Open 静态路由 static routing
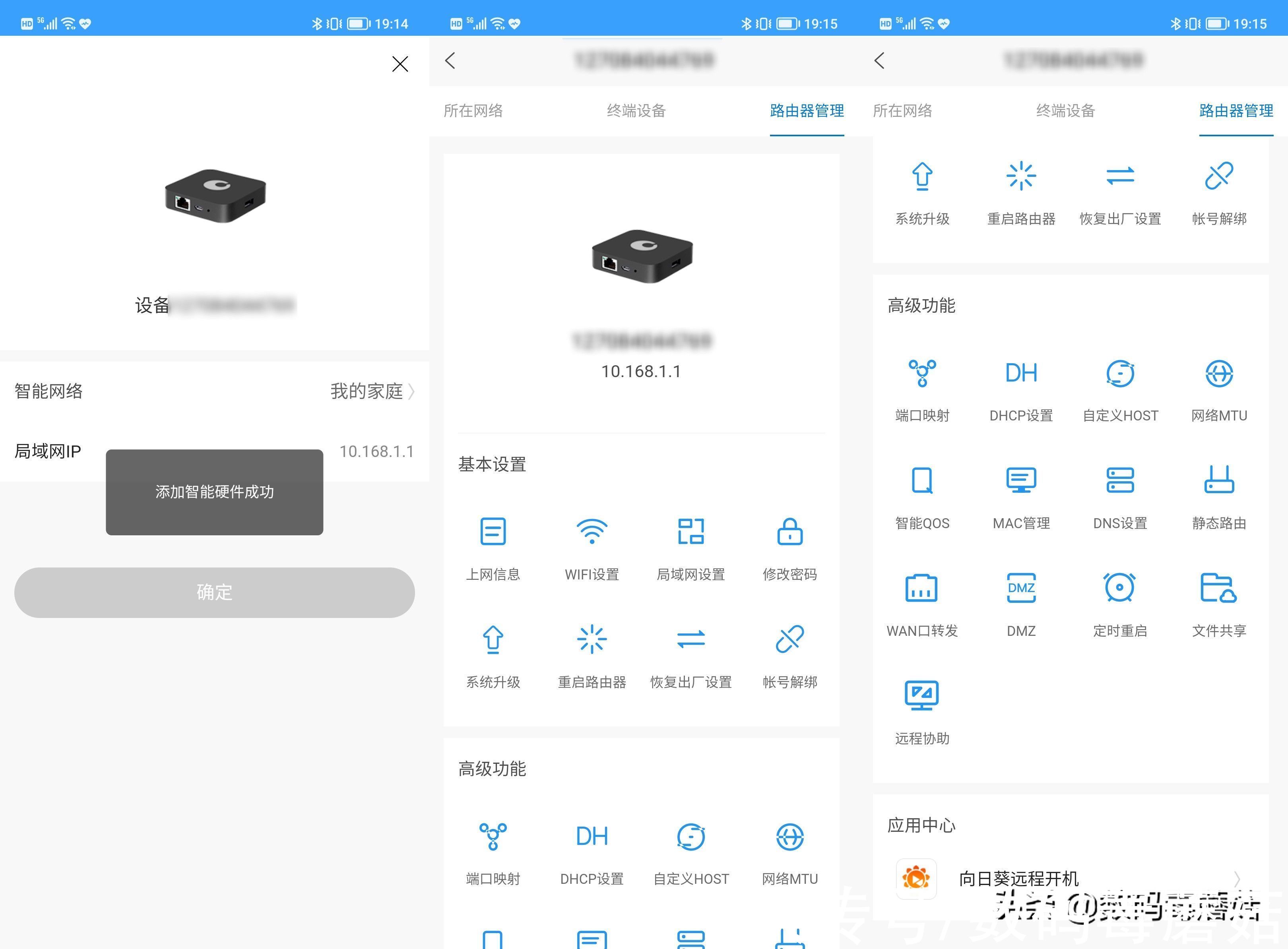This screenshot has width=1288, height=949. click(1218, 498)
